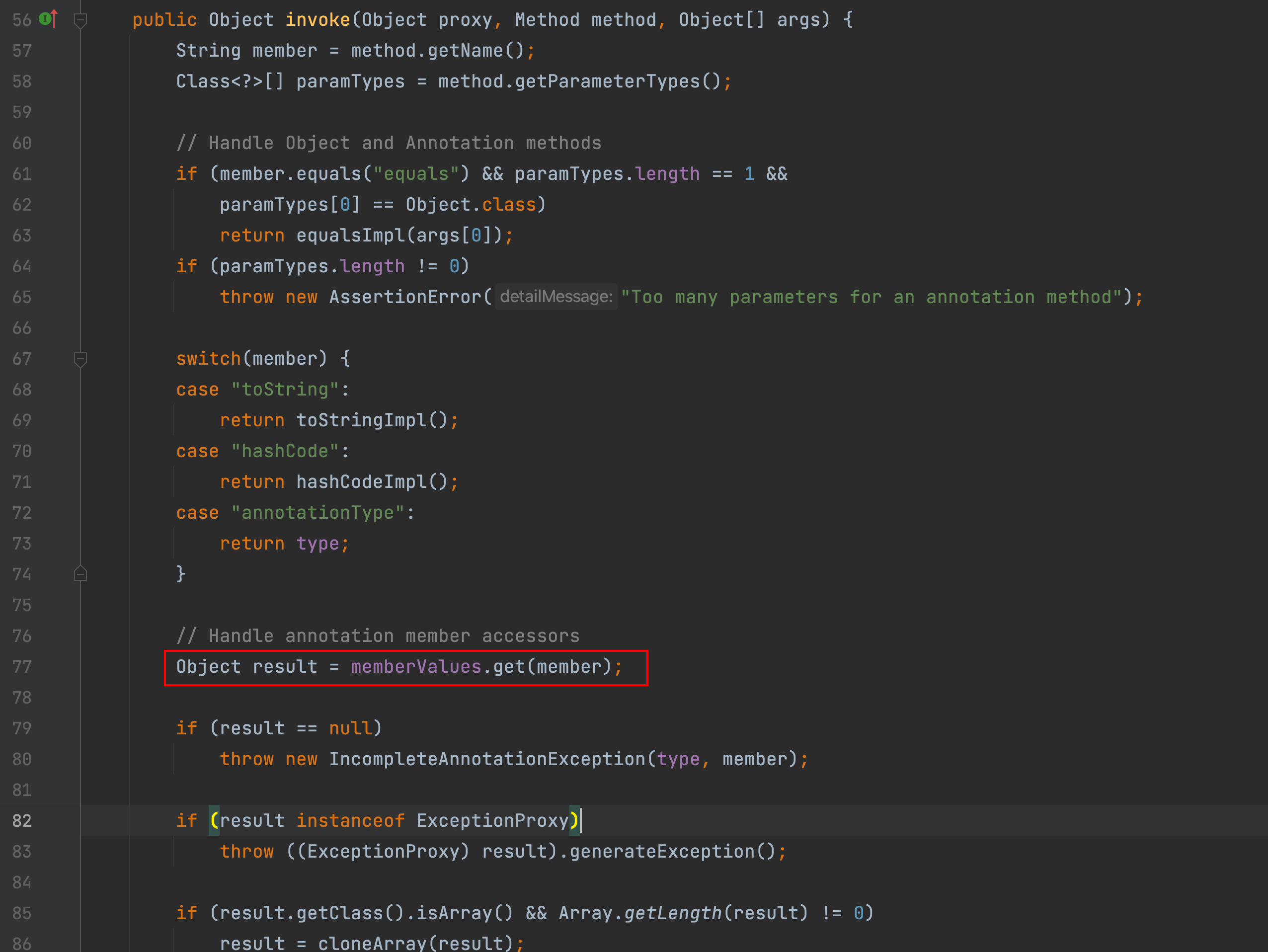Click cloneArray call on line 86
The image size is (1268, 952).
[x=373, y=943]
